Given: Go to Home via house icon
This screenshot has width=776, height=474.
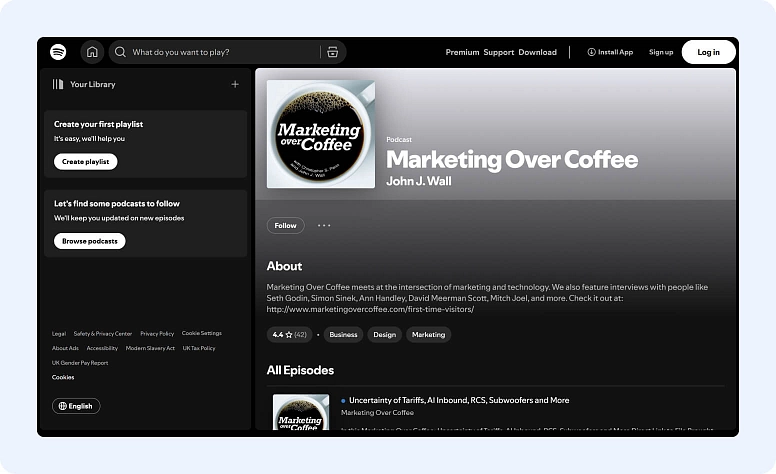Looking at the screenshot, I should [92, 52].
